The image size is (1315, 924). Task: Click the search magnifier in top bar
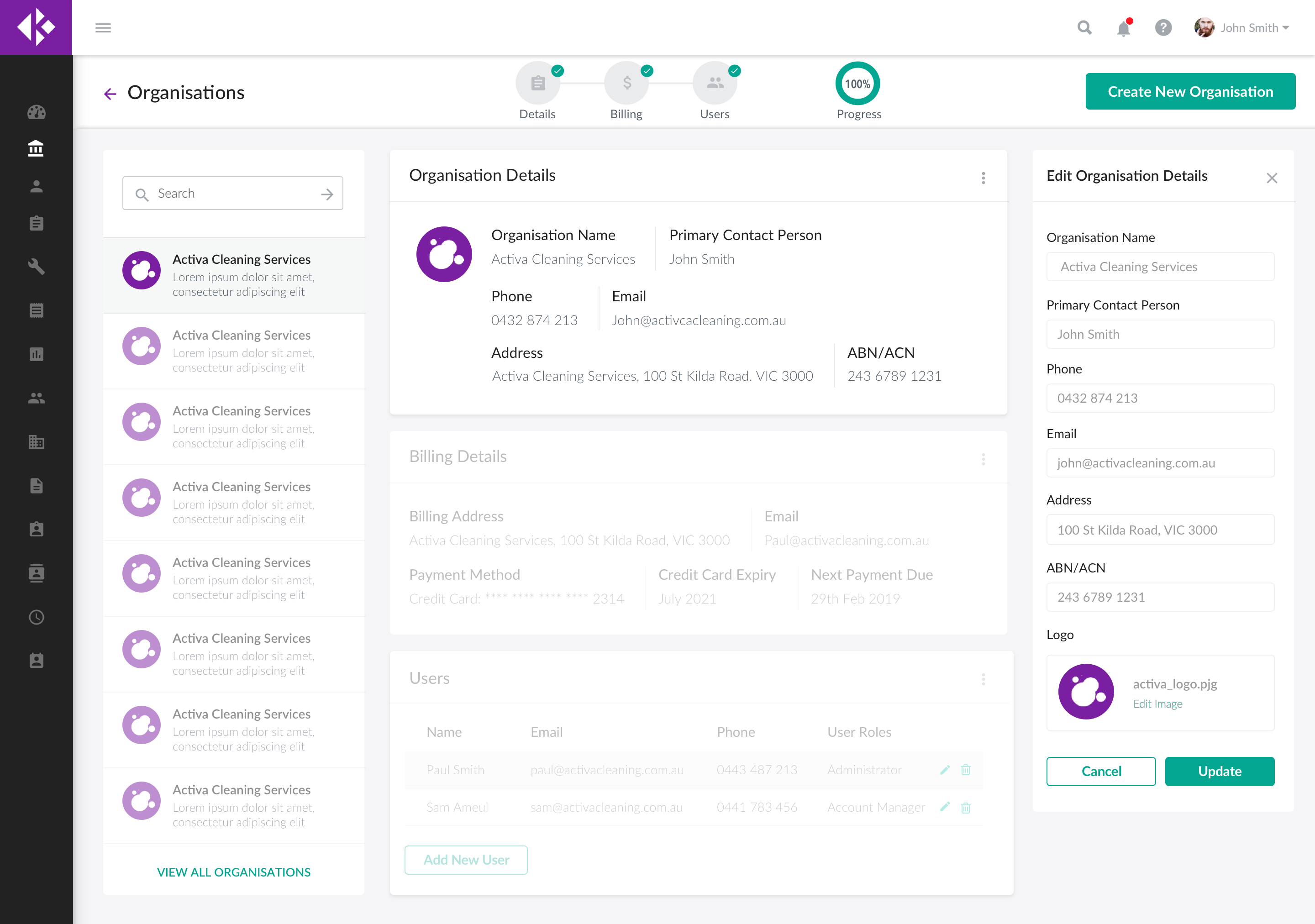1084,27
